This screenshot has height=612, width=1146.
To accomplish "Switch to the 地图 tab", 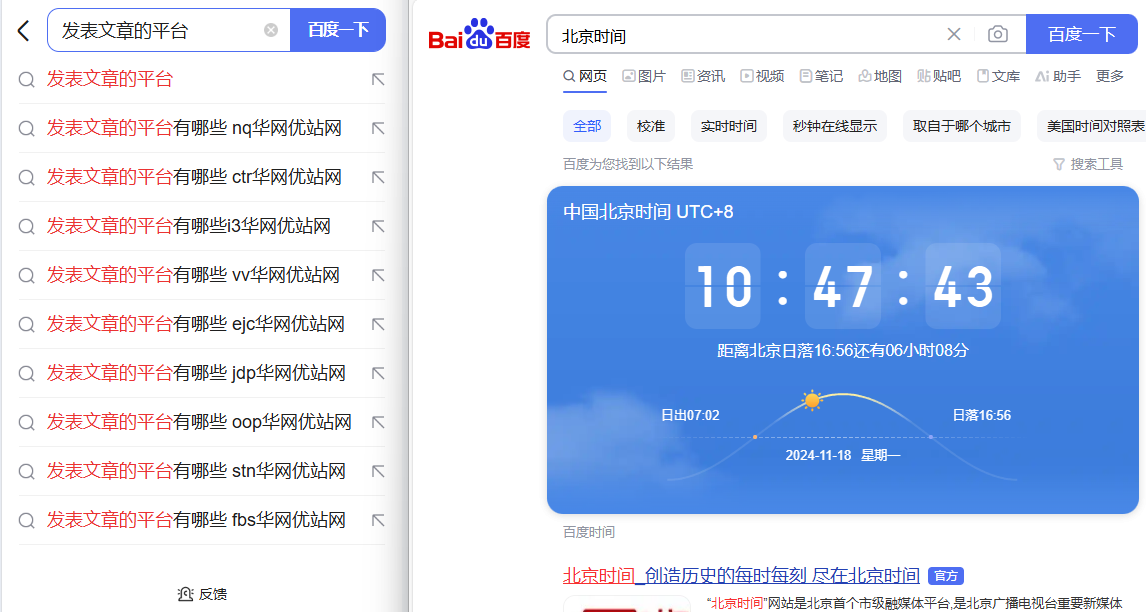I will point(880,76).
